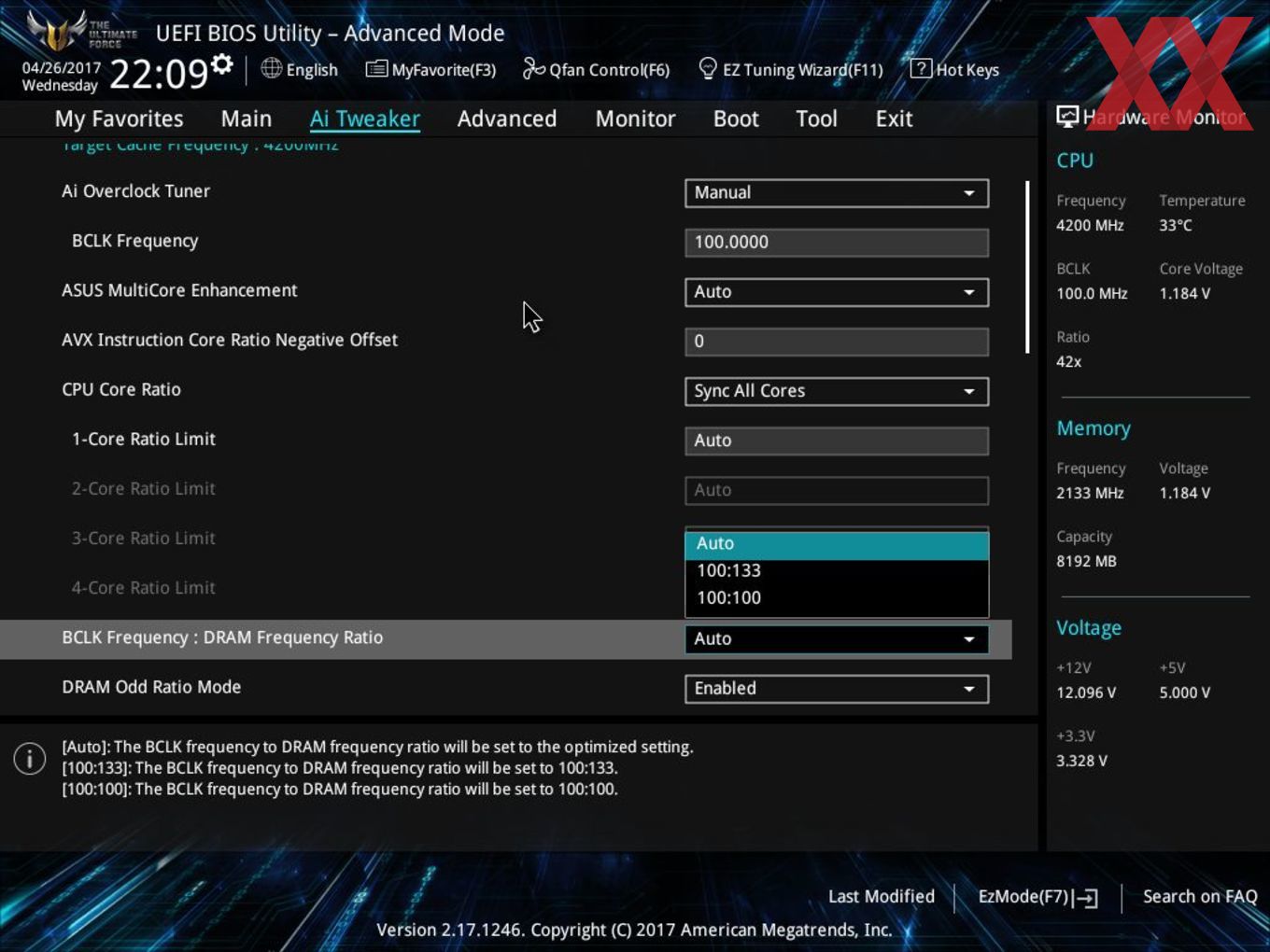This screenshot has height=952, width=1270.
Task: Click the CPU frequency 4200 MHz value
Action: tap(1090, 225)
